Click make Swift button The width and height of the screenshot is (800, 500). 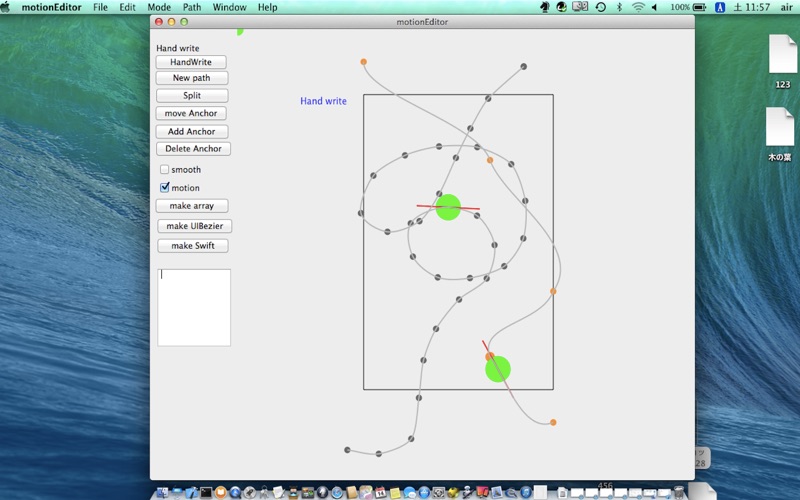click(x=193, y=245)
